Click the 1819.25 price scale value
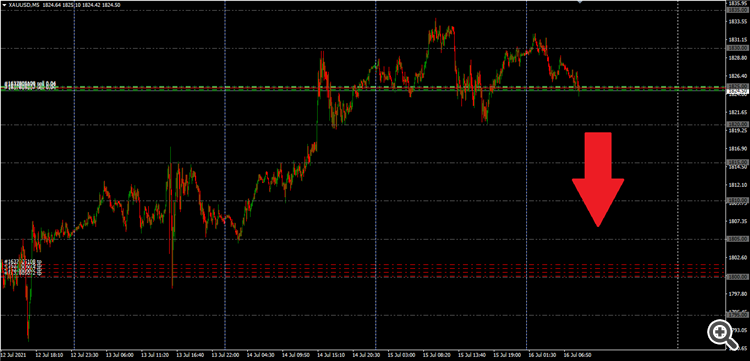The width and height of the screenshot is (750, 361). [x=737, y=131]
